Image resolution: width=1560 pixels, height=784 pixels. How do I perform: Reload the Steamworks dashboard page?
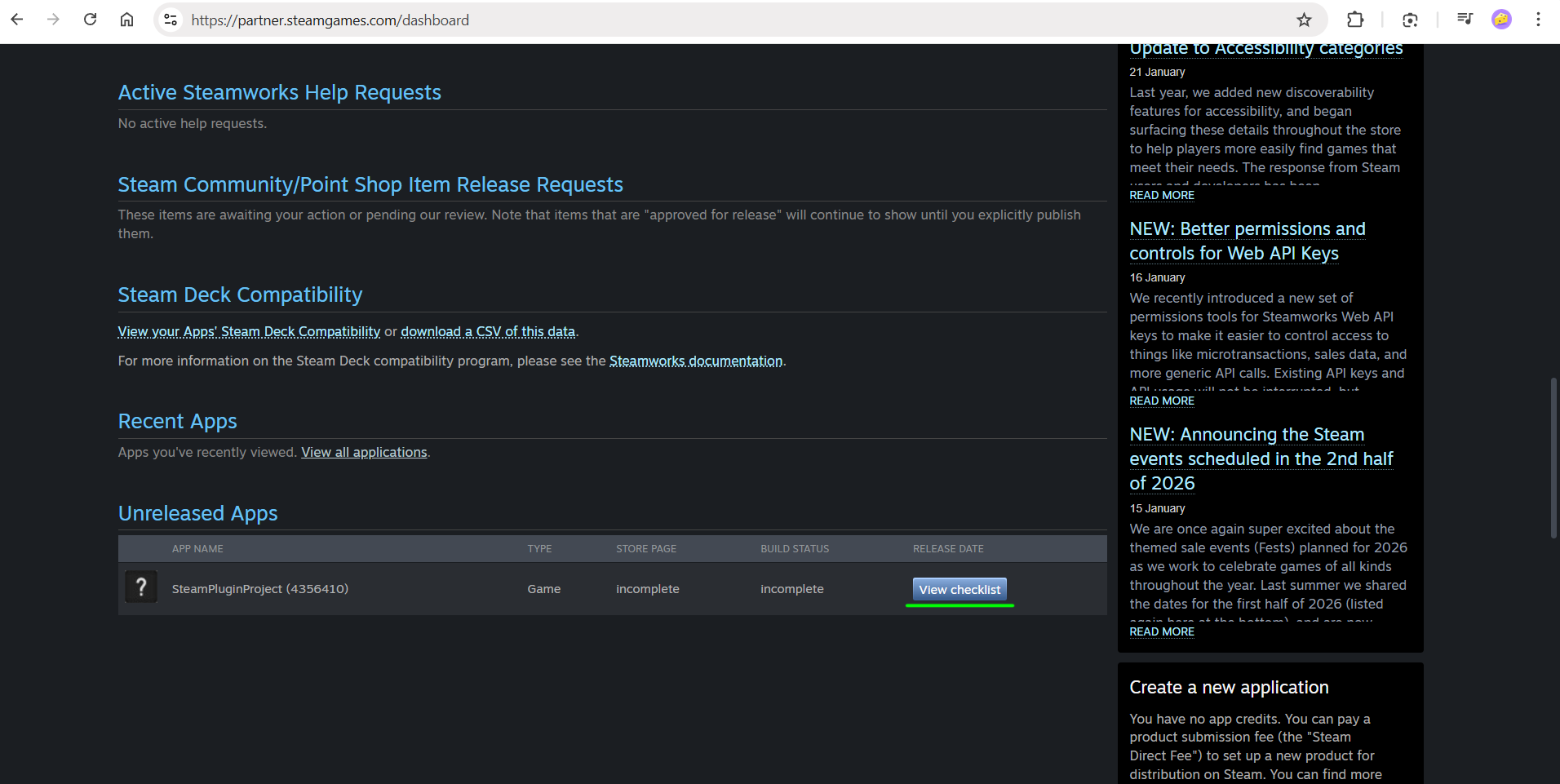click(91, 20)
